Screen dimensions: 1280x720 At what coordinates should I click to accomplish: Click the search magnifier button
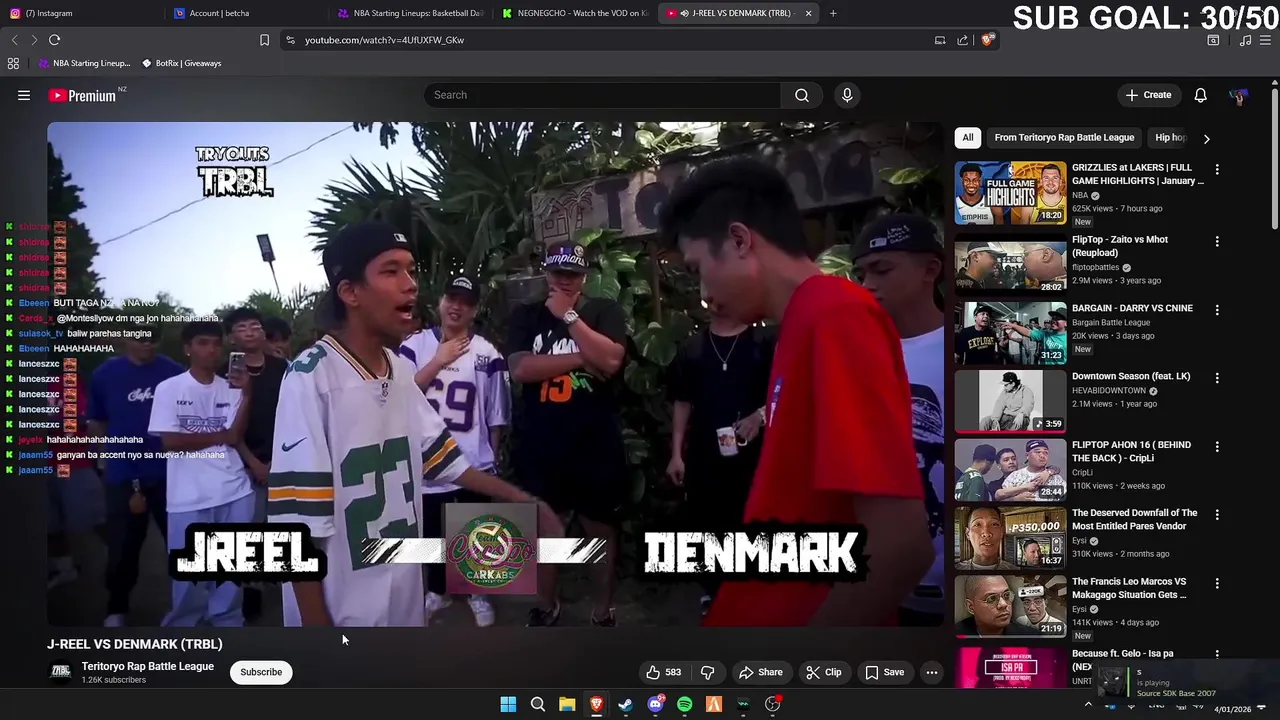(802, 95)
